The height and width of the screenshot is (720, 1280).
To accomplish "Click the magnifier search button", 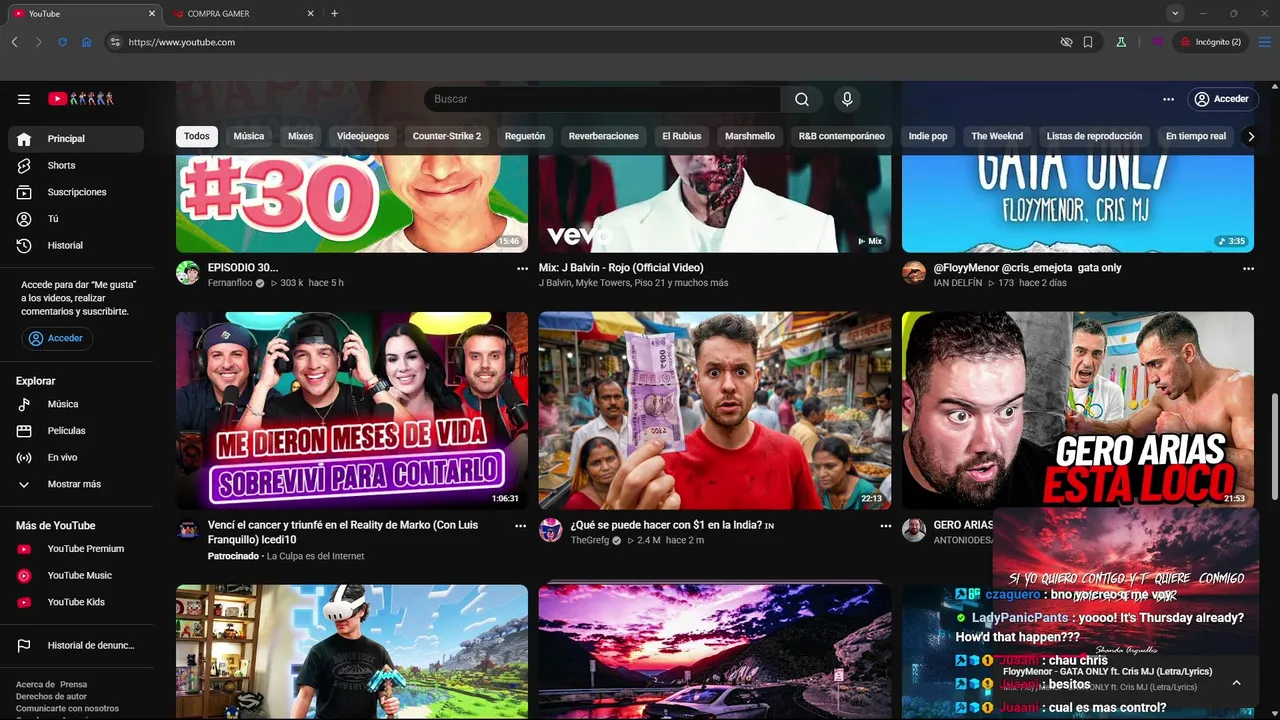I will (x=802, y=99).
